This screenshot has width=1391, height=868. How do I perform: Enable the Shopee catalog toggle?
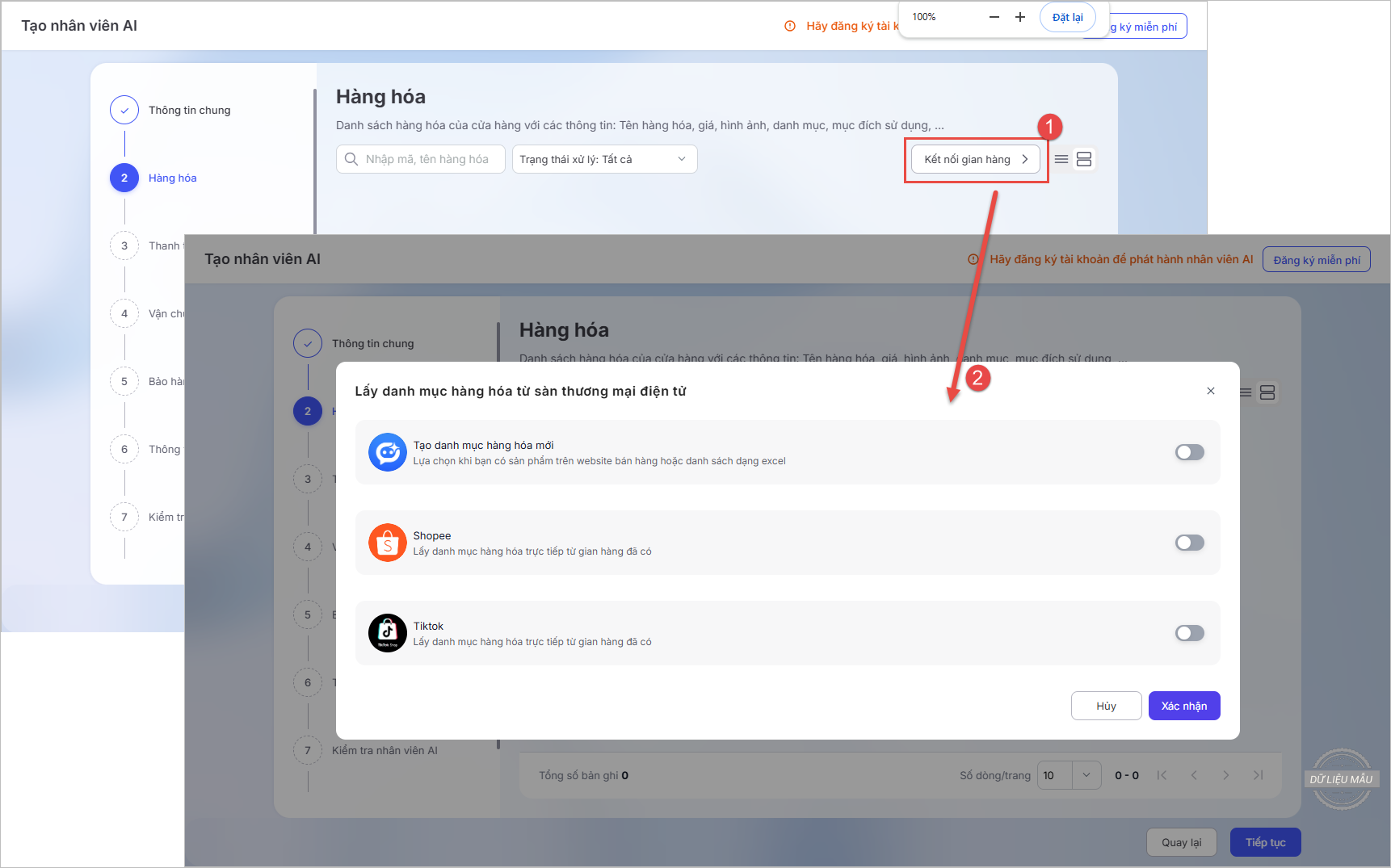tap(1189, 543)
